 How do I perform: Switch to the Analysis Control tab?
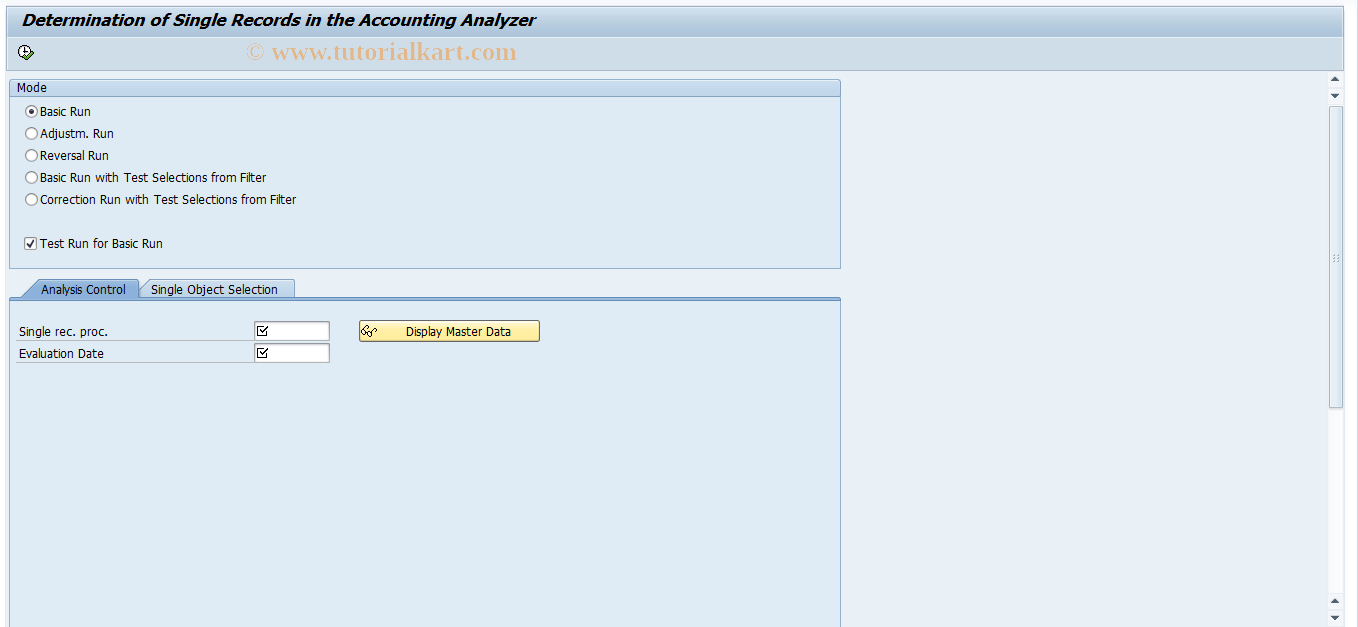coord(83,289)
